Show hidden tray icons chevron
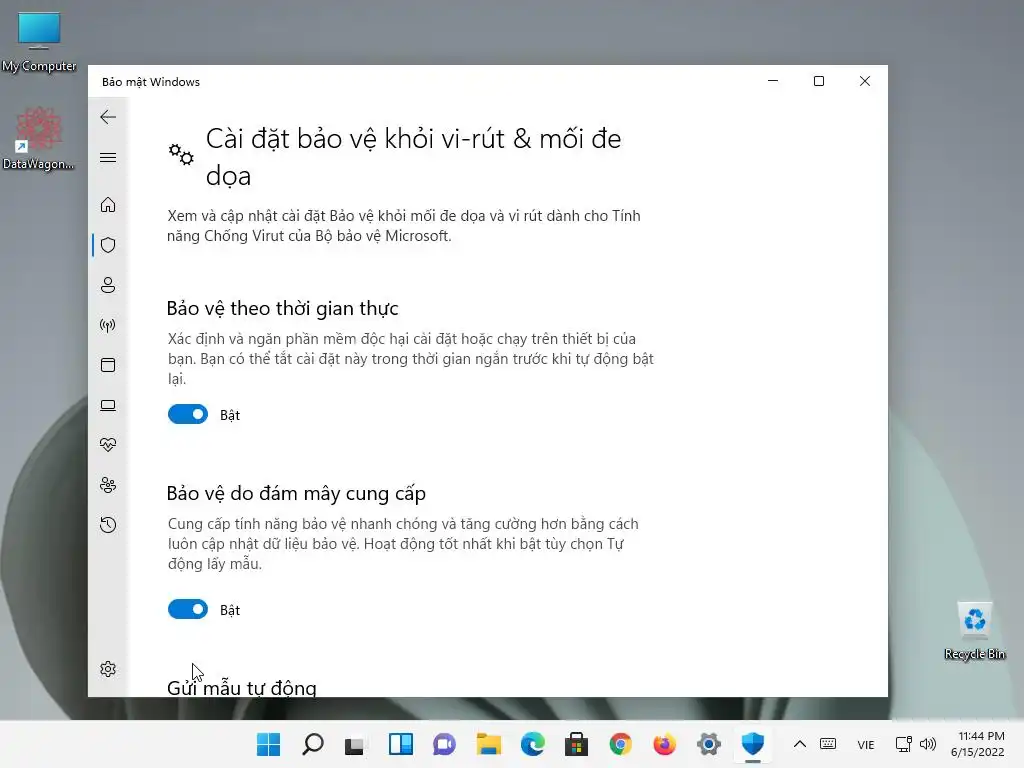Image resolution: width=1024 pixels, height=768 pixels. [800, 744]
